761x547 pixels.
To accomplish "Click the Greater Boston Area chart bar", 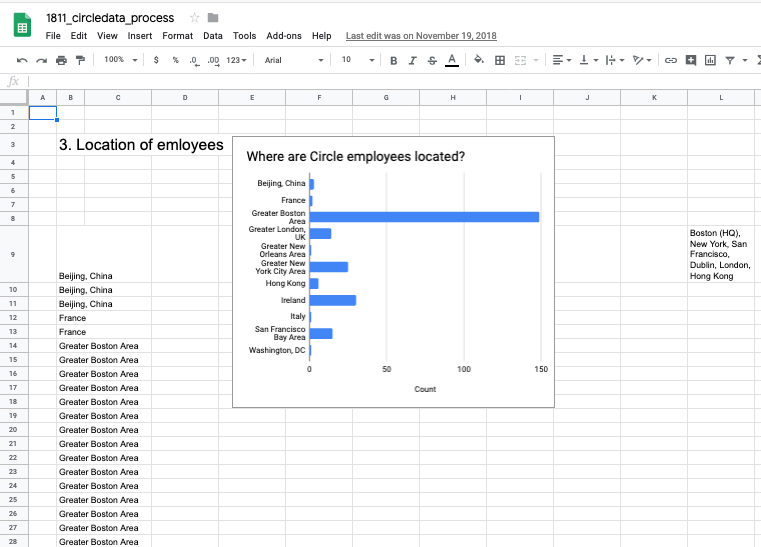I will point(424,217).
